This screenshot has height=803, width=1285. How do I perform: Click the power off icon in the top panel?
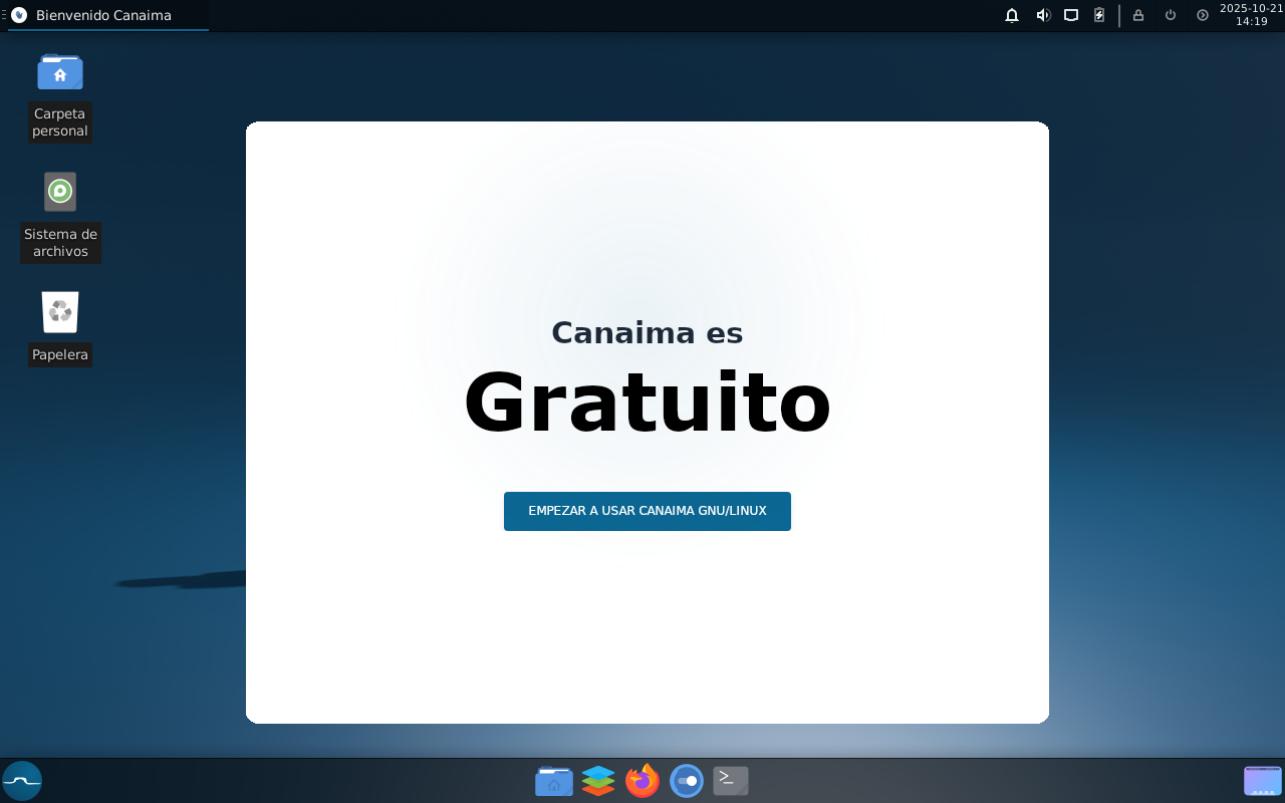coord(1170,15)
